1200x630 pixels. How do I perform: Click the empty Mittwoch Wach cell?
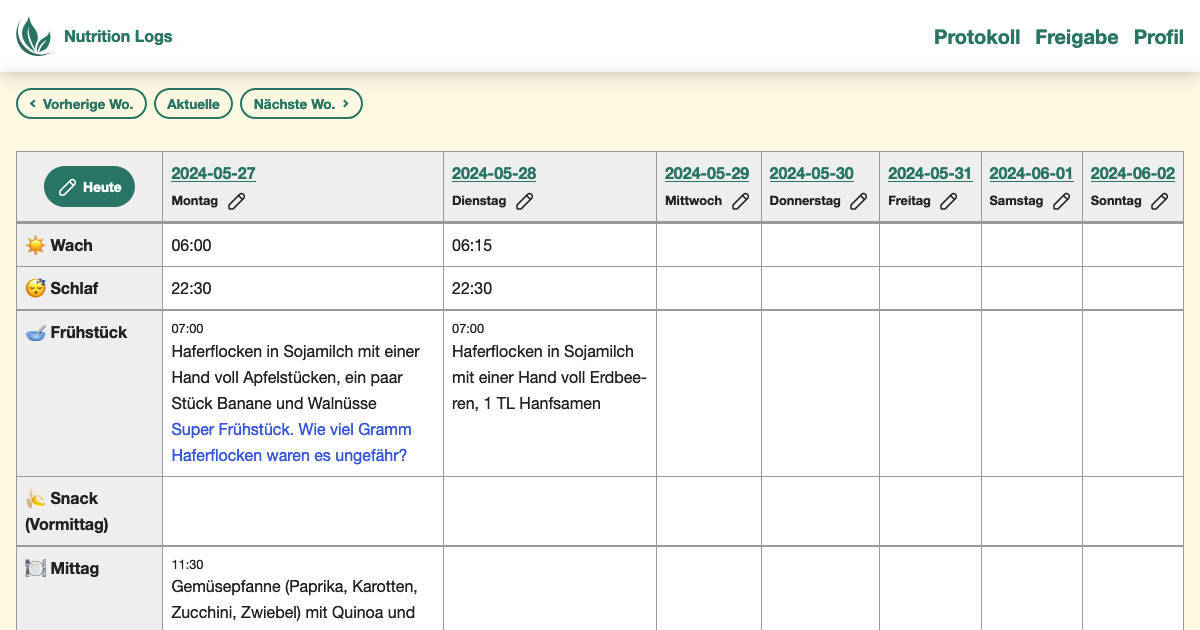[708, 245]
